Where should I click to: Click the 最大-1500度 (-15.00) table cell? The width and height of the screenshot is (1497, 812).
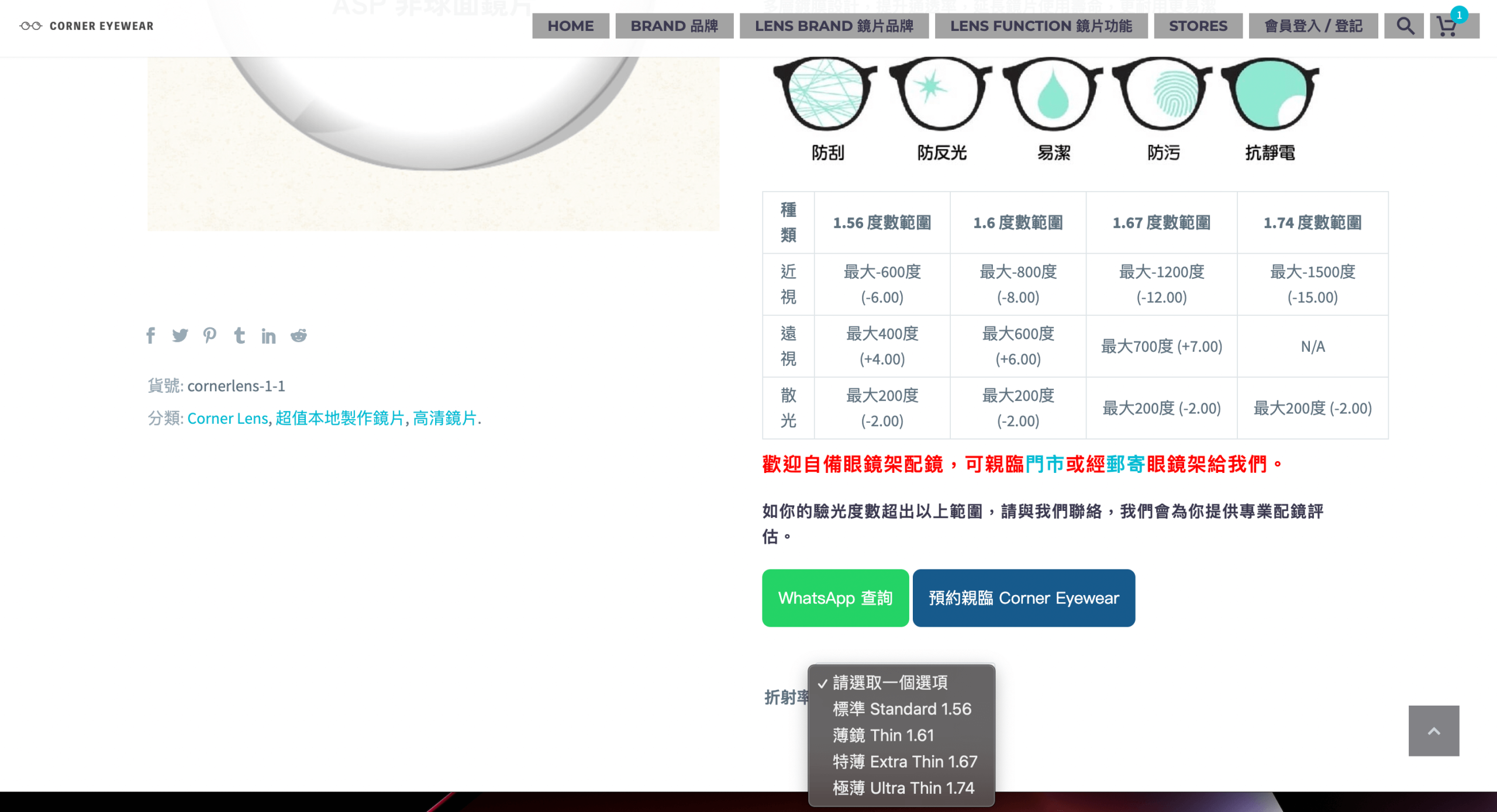[x=1313, y=285]
